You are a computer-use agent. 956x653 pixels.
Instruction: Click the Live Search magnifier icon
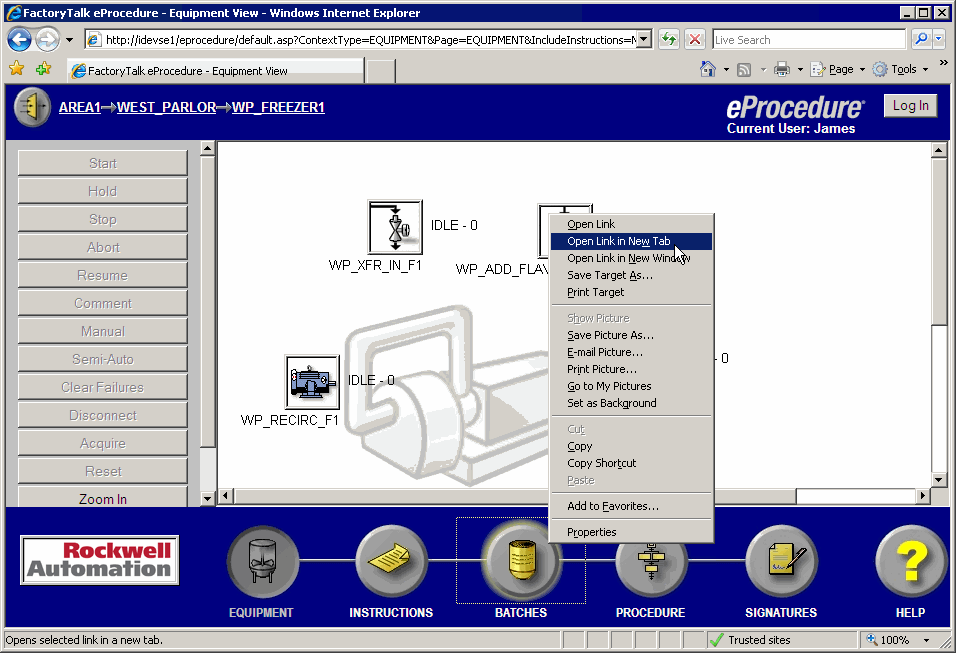pyautogui.click(x=921, y=40)
